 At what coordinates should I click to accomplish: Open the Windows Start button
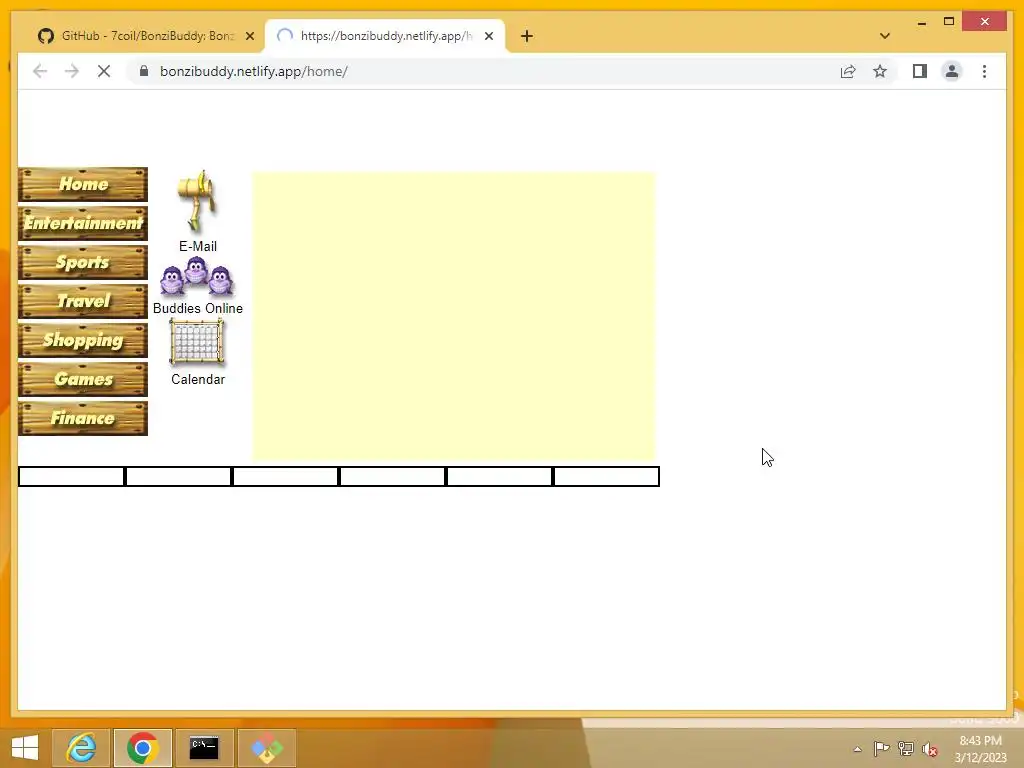pyautogui.click(x=25, y=747)
